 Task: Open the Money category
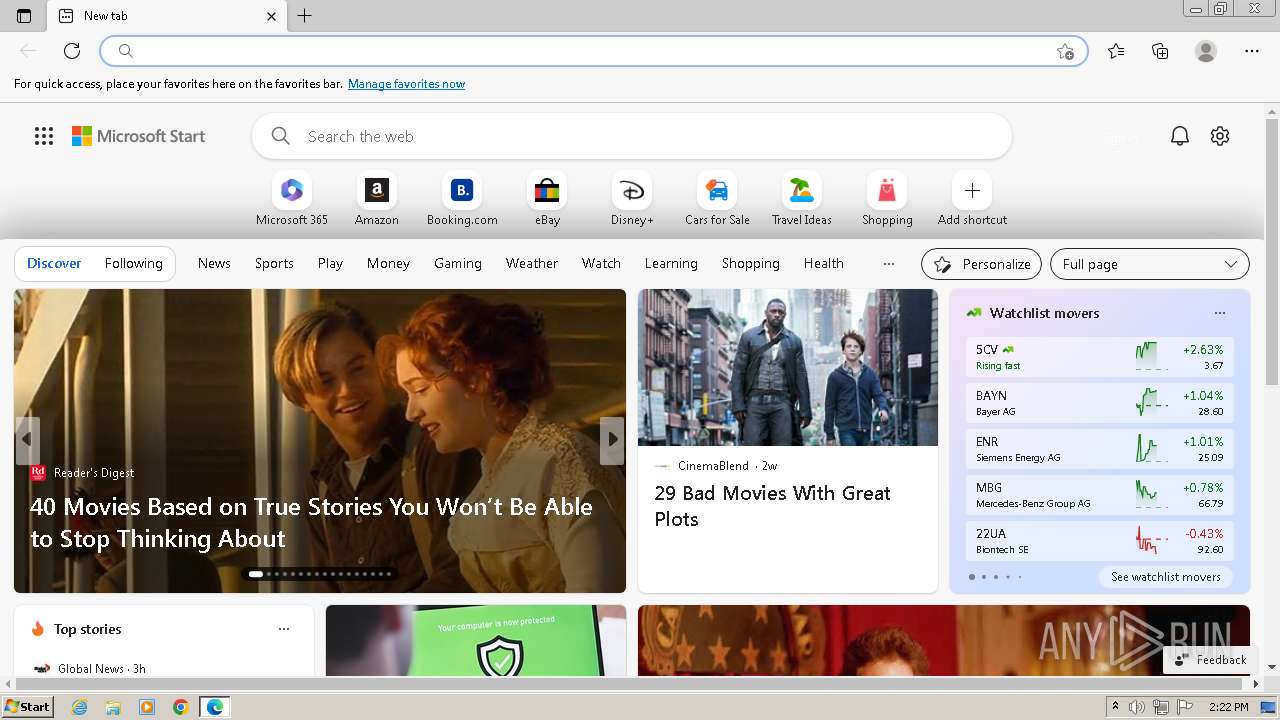click(x=388, y=263)
